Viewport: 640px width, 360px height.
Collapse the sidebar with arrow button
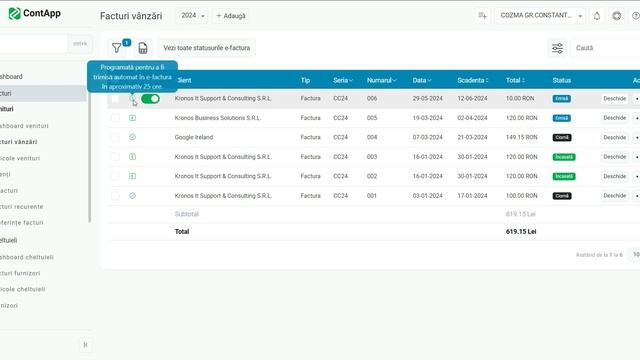(85, 345)
